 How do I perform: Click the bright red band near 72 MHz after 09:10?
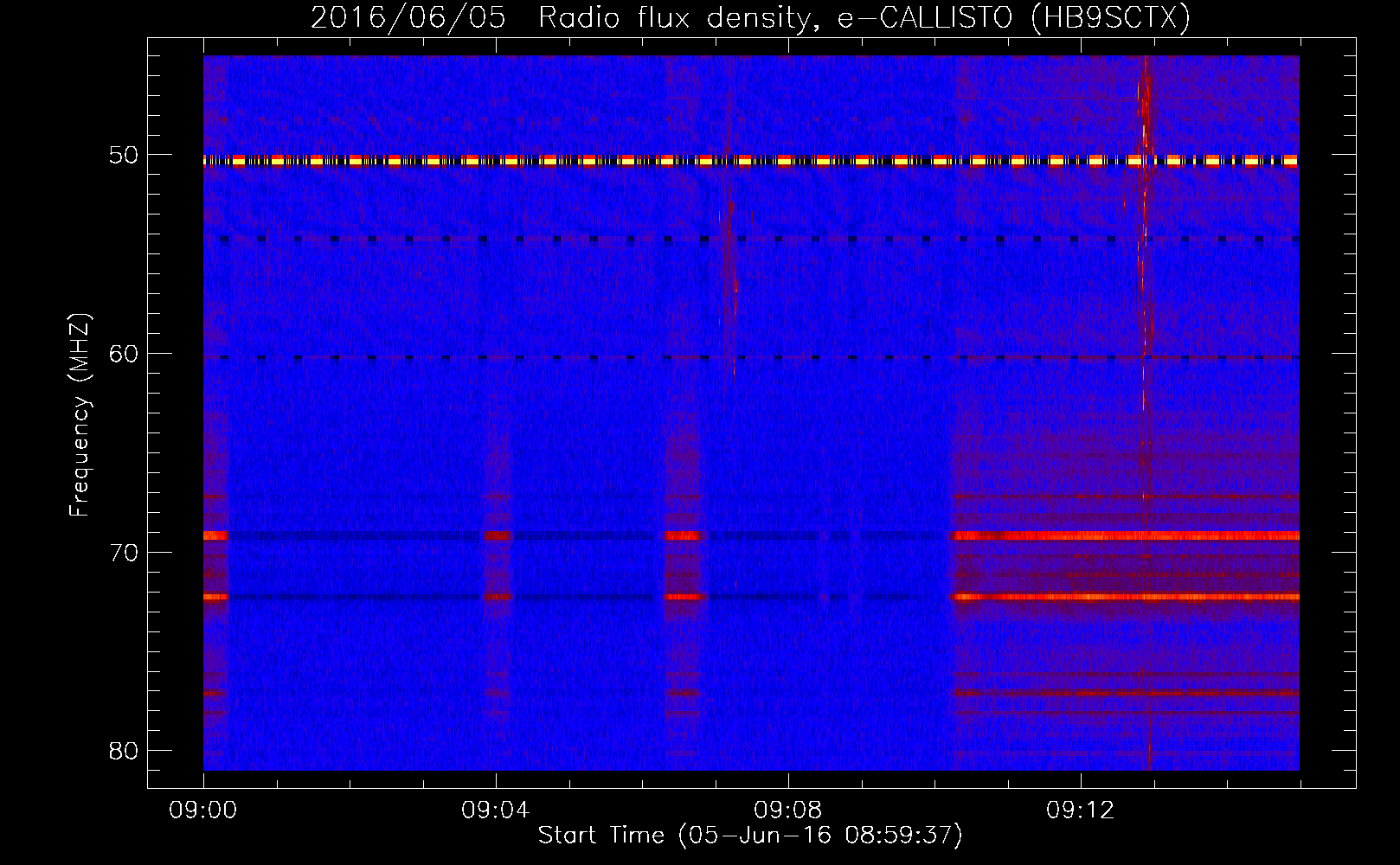coord(1125,597)
